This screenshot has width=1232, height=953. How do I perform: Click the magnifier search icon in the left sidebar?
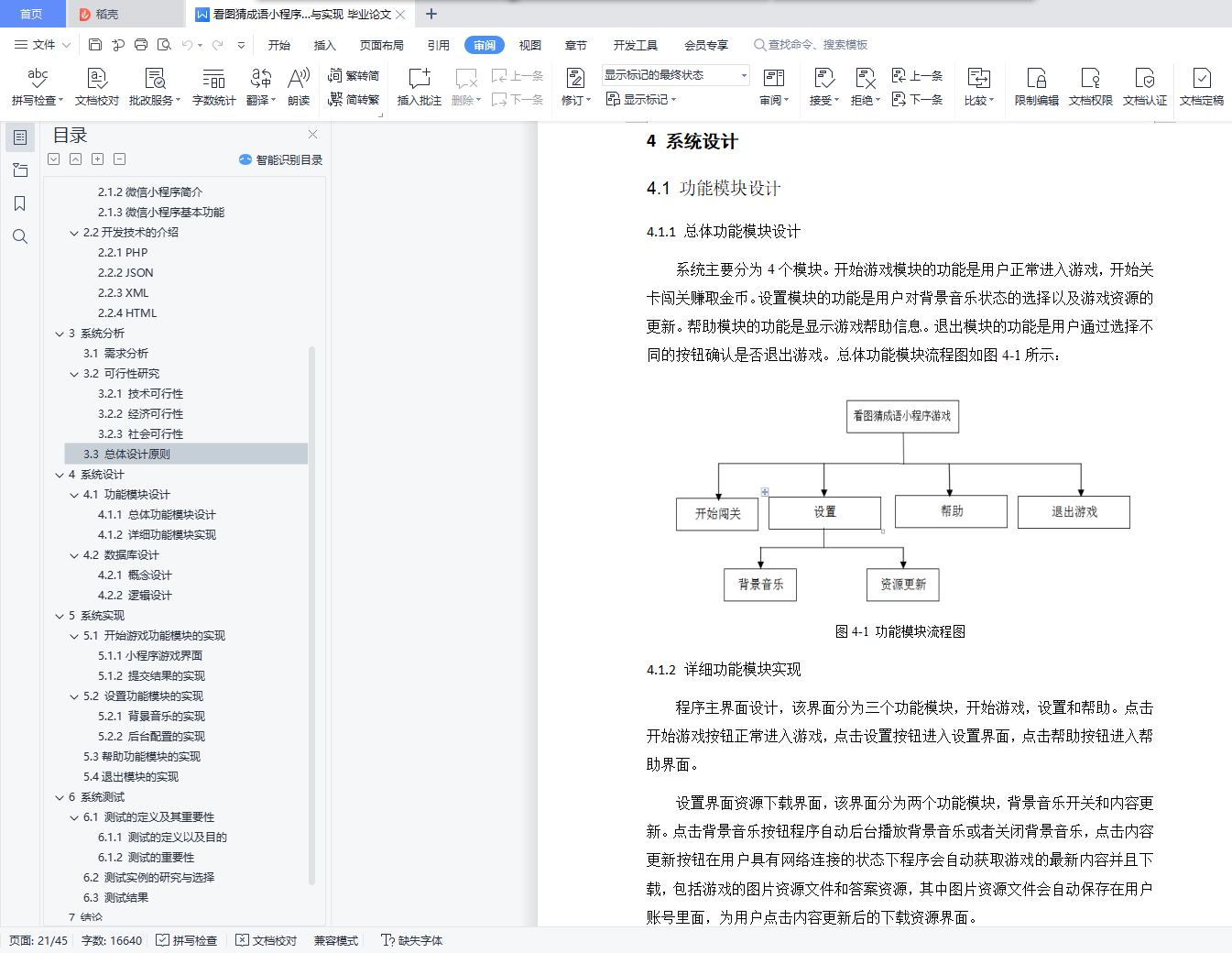20,236
